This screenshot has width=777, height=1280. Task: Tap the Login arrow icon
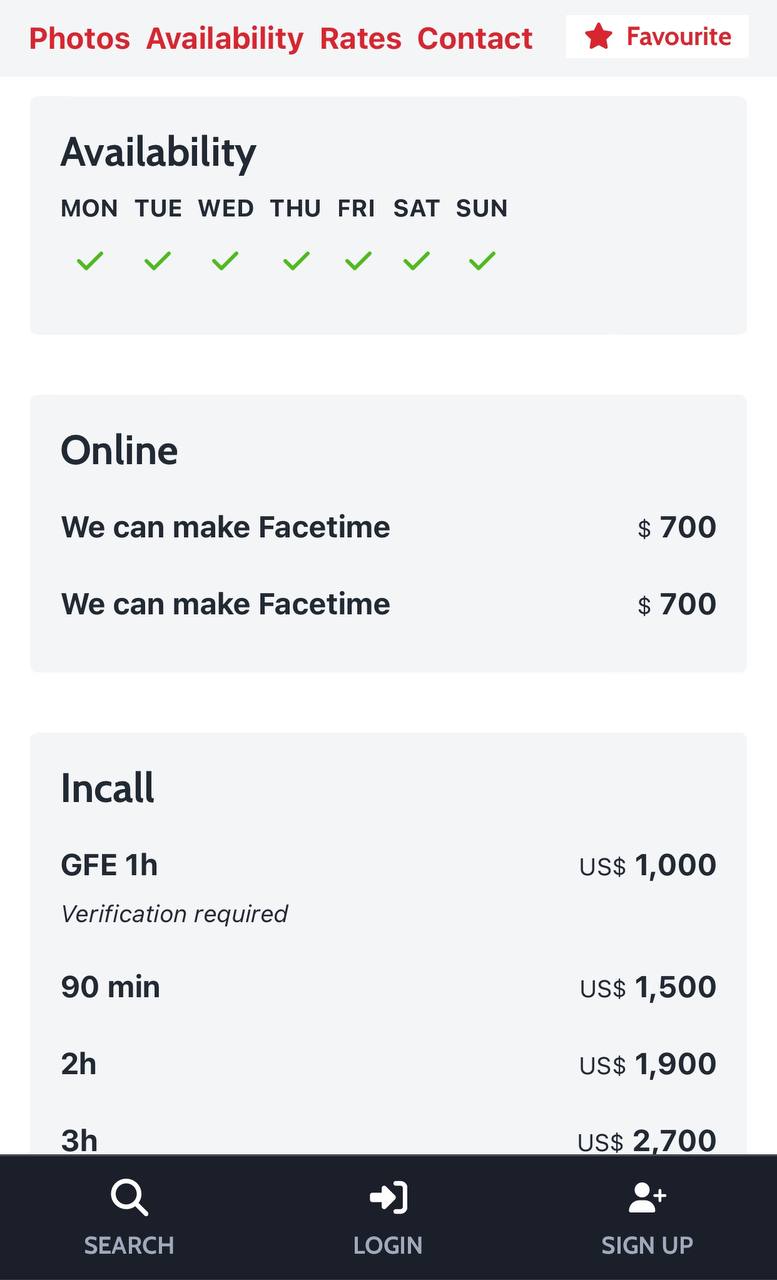point(388,1197)
